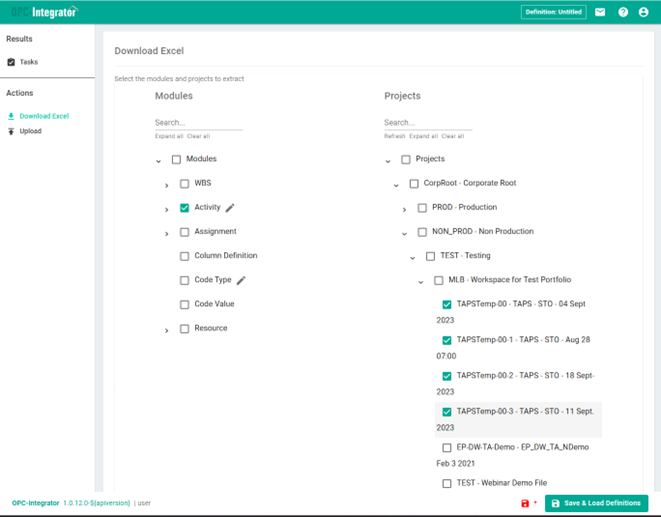
Task: Click the Tasks clipboard icon in sidebar
Action: click(11, 62)
